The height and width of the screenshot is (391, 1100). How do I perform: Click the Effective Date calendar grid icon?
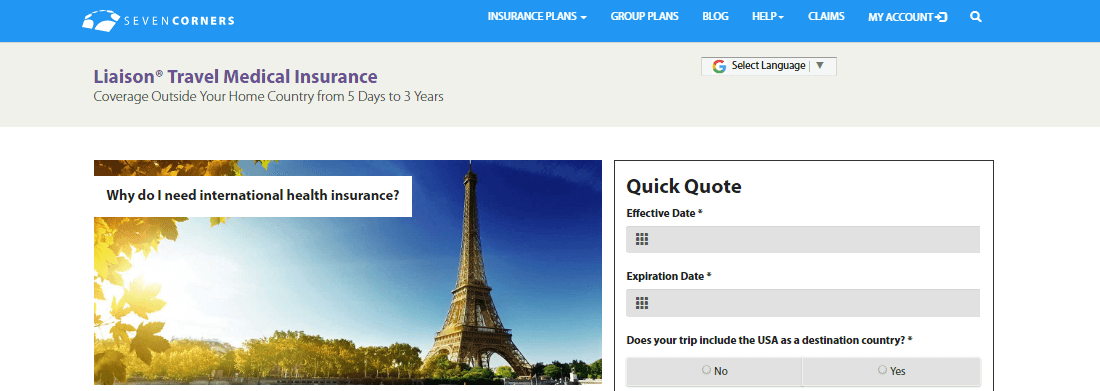tap(641, 239)
